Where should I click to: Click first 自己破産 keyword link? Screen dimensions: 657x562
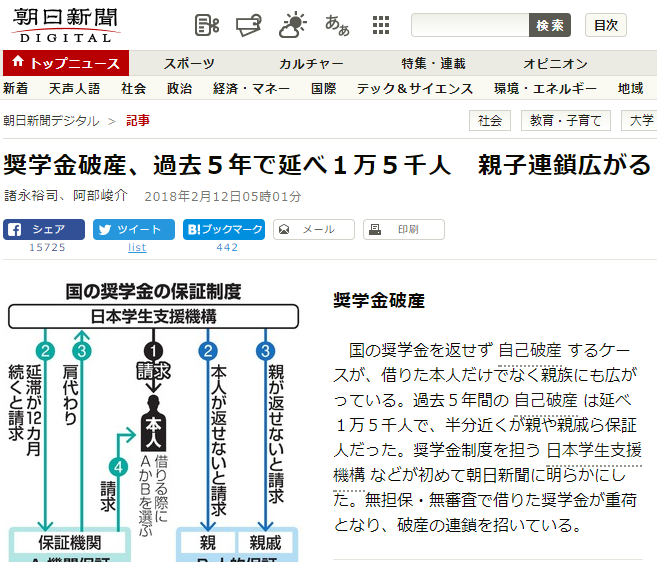click(530, 350)
